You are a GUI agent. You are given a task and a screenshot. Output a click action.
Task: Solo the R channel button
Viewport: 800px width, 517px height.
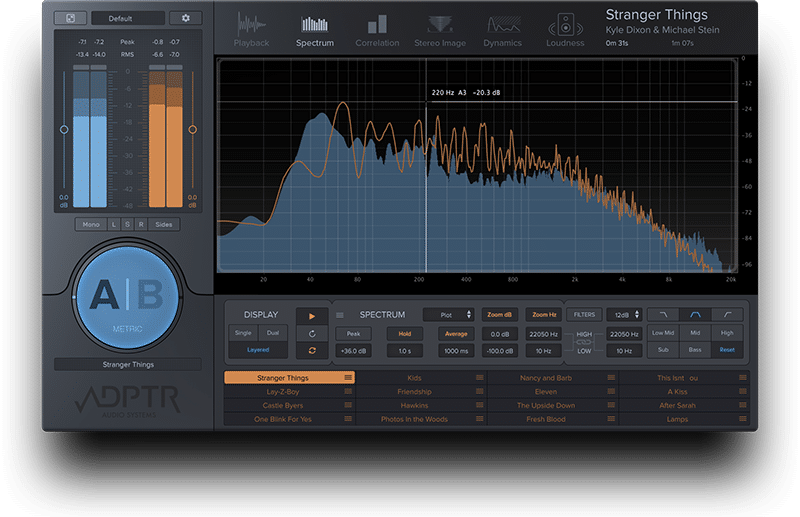tap(141, 224)
